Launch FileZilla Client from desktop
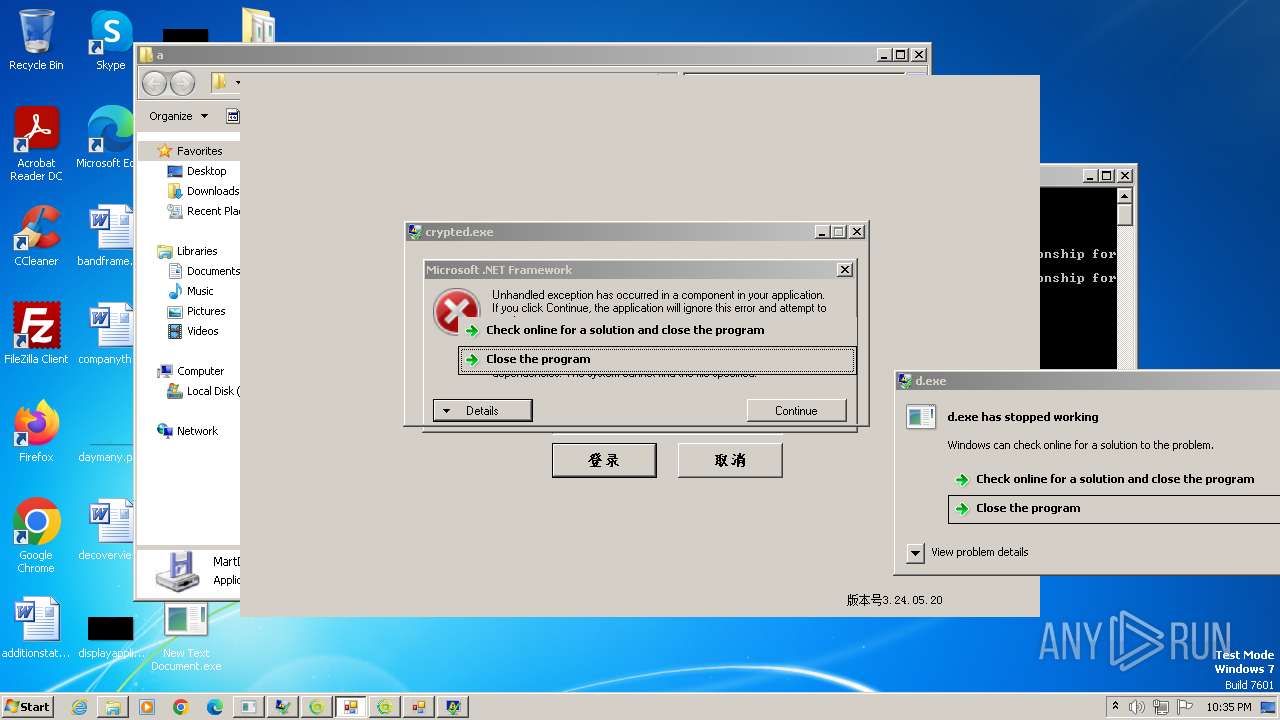1280x720 pixels. click(x=36, y=333)
